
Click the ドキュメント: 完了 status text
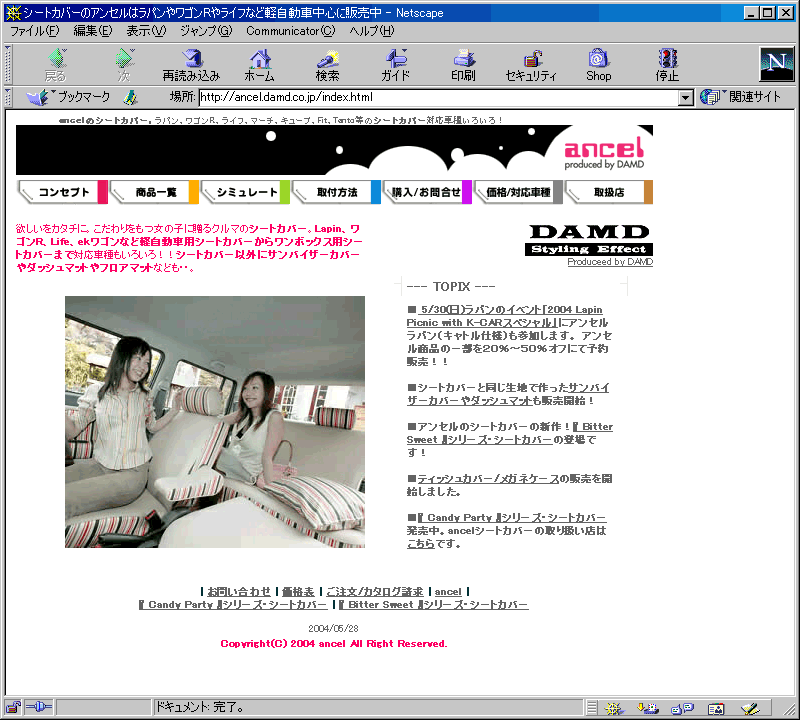point(199,707)
